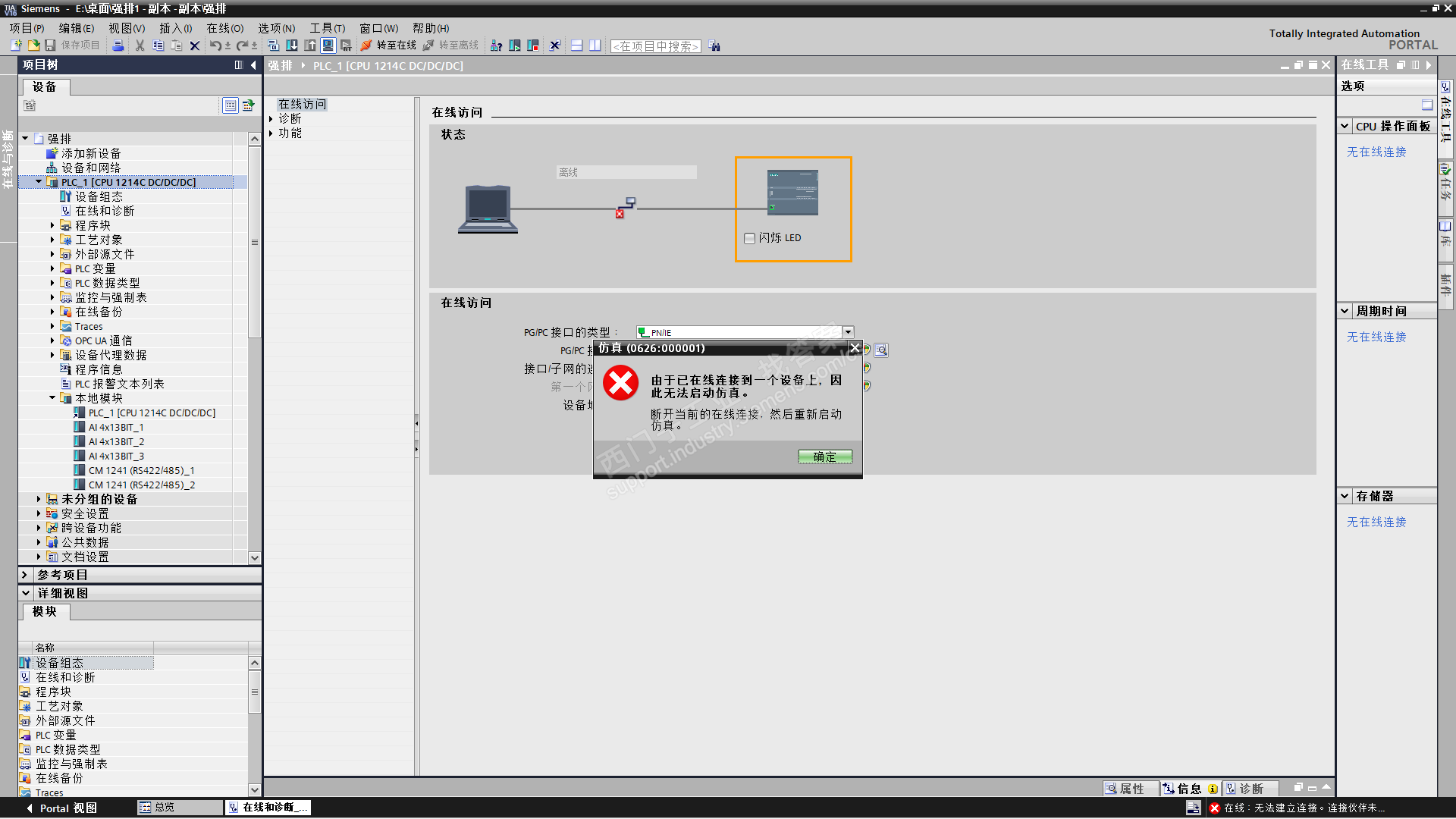Open PG/PC interface type dropdown

[x=848, y=332]
